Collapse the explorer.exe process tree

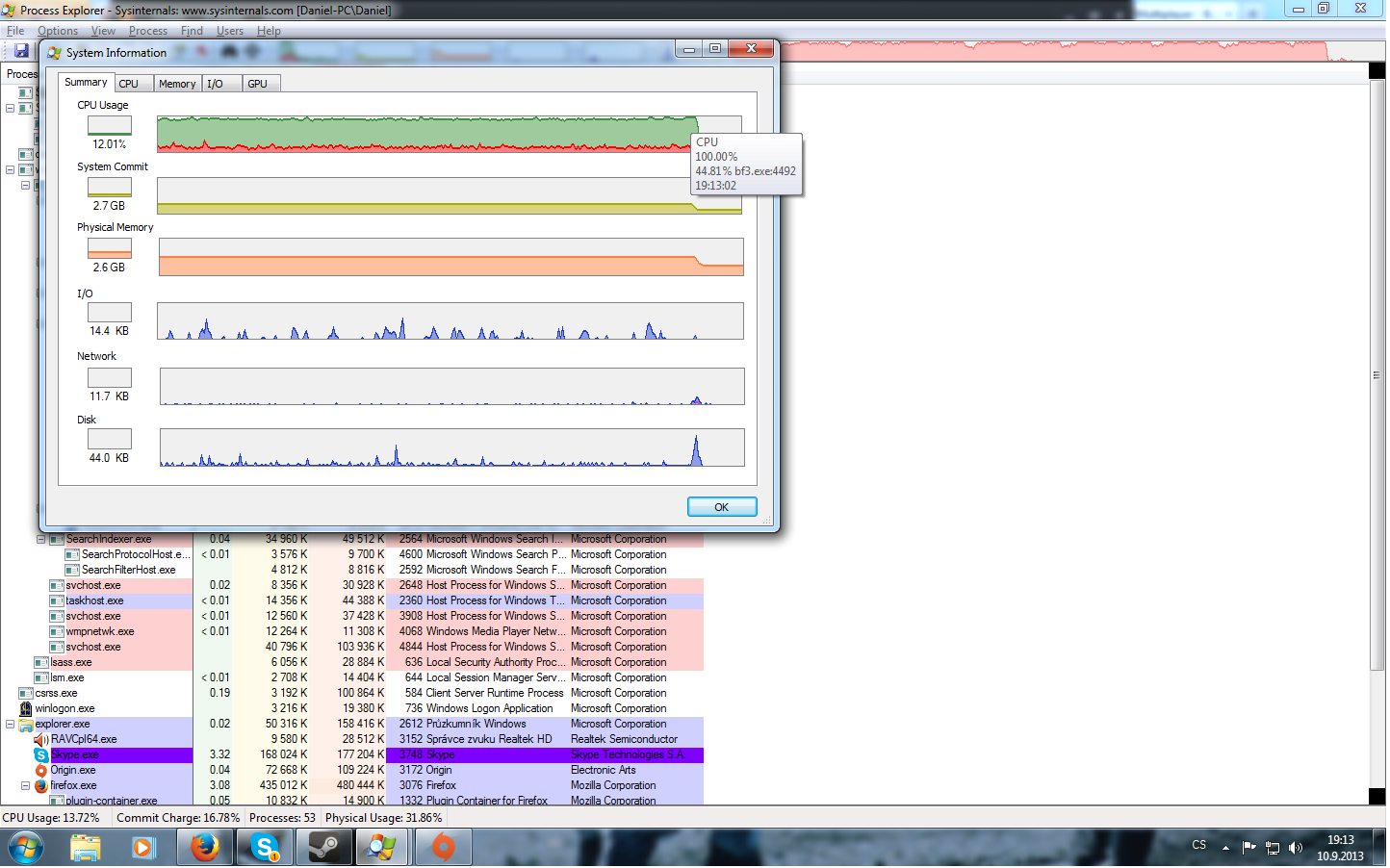11,726
